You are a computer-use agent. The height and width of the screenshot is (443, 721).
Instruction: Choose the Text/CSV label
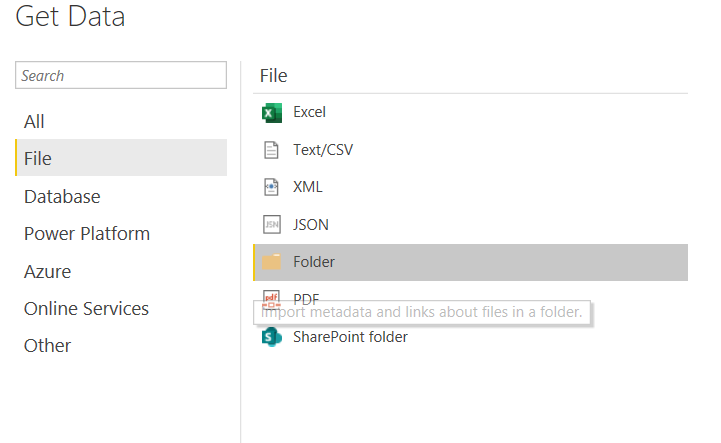coord(323,150)
